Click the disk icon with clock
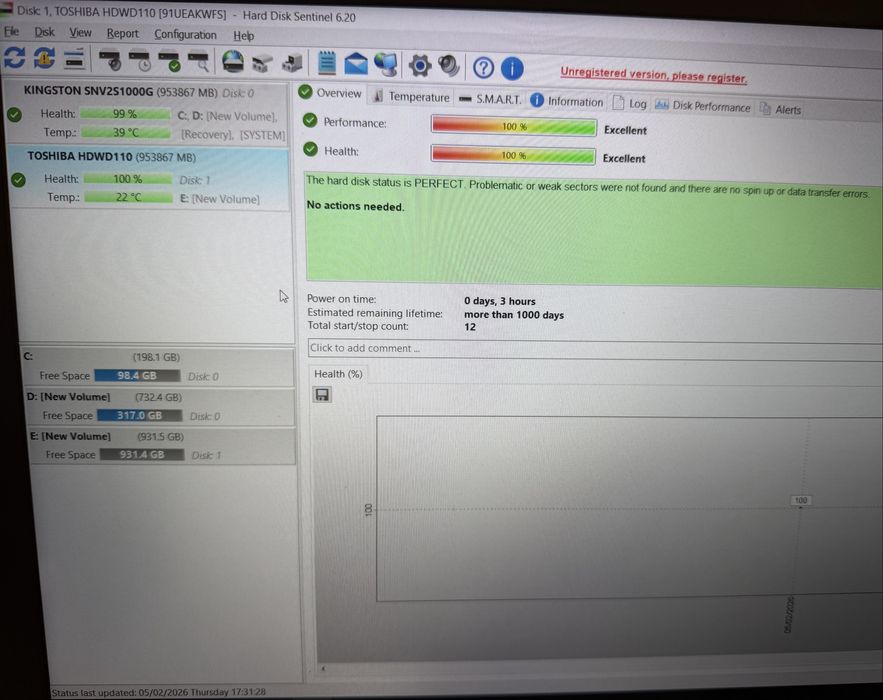Screen dimensions: 883x700 [139, 61]
